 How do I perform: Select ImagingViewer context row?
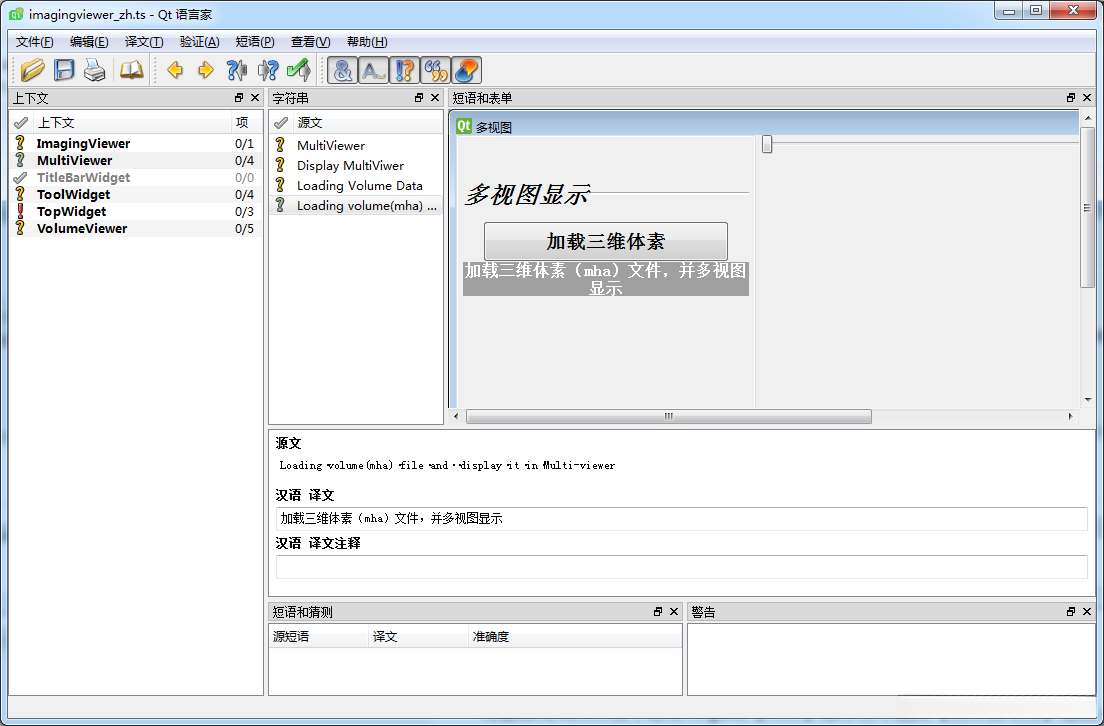136,144
